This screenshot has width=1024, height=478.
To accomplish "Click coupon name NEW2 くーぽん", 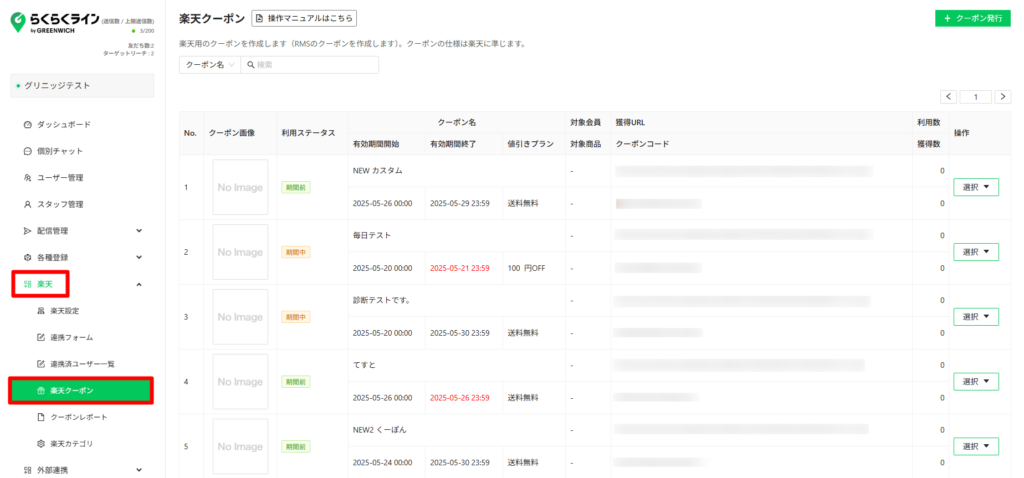I will (x=380, y=430).
